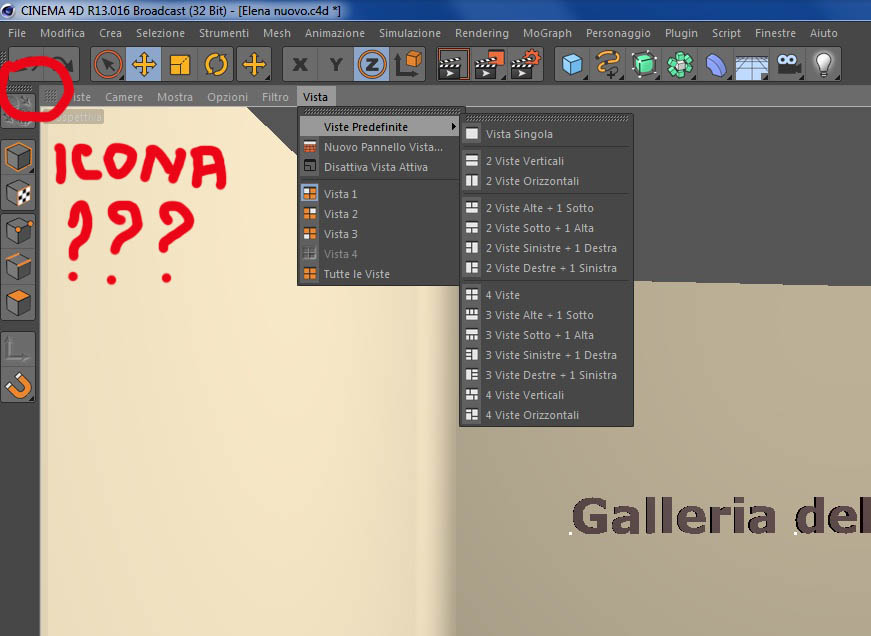The height and width of the screenshot is (636, 871).
Task: Toggle the Snap magnet icon
Action: coord(18,385)
